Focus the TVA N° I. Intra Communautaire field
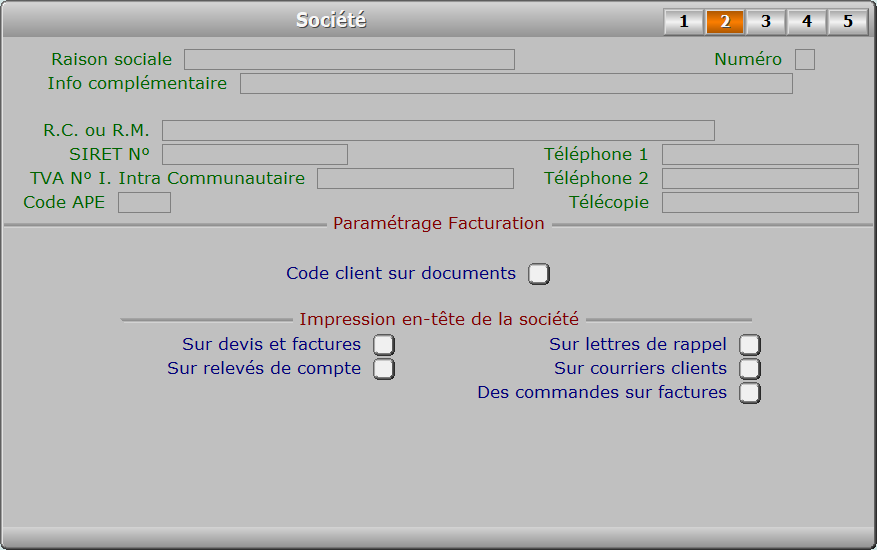 coord(416,178)
